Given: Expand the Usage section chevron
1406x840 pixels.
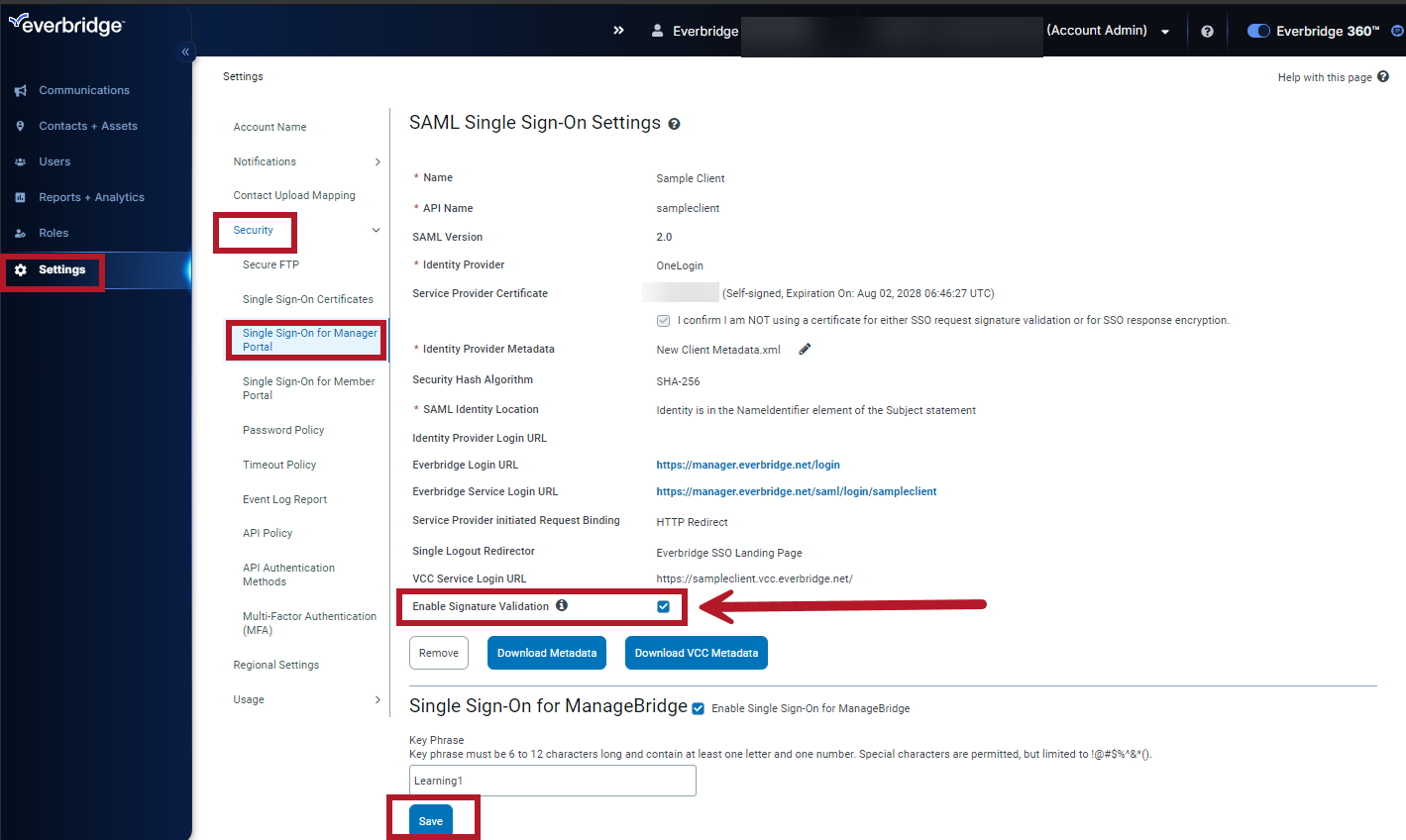Looking at the screenshot, I should 378,699.
